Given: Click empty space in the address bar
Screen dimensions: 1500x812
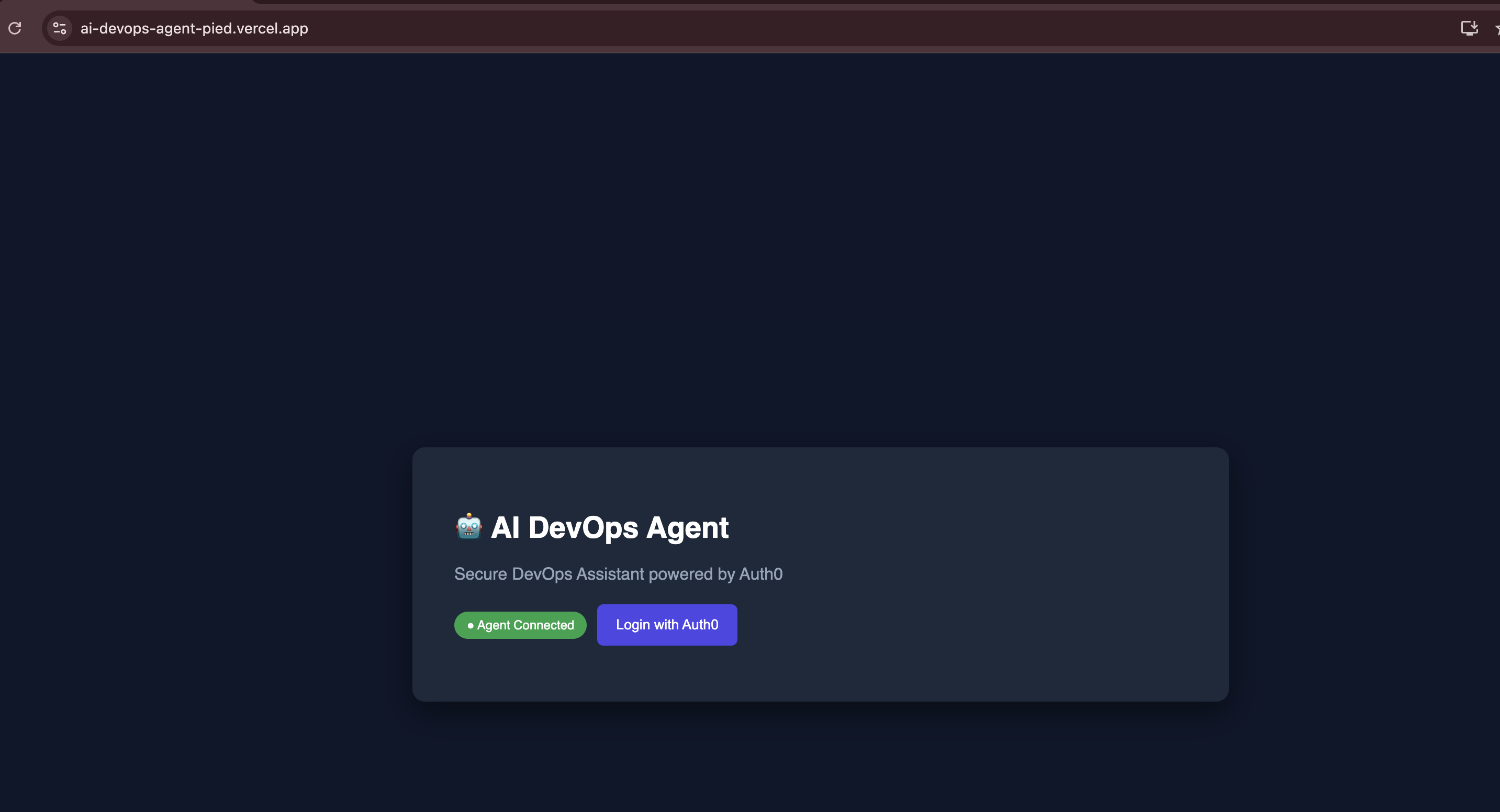Looking at the screenshot, I should [x=815, y=28].
